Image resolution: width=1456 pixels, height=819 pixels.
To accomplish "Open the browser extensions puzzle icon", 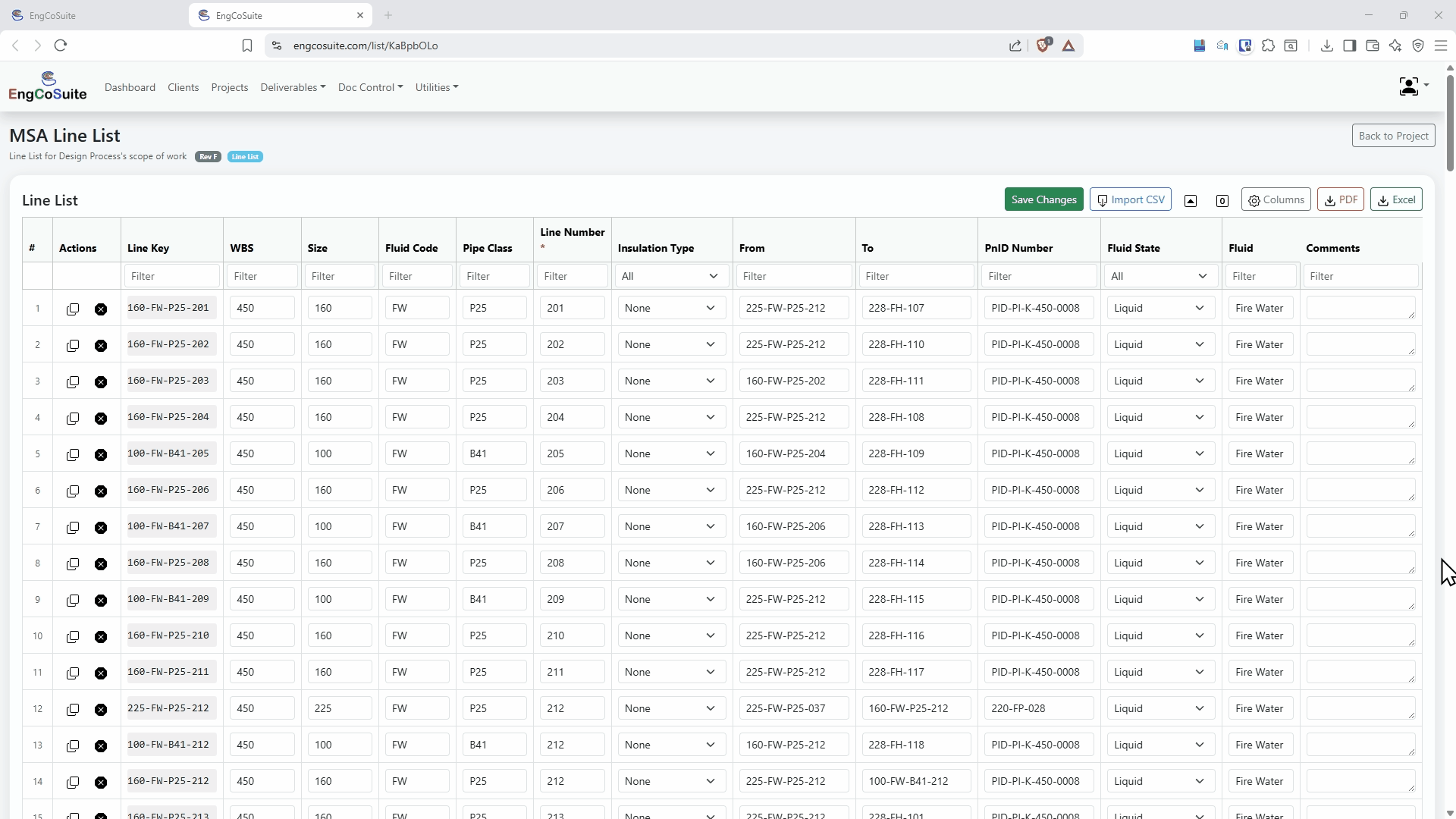I will [x=1268, y=45].
